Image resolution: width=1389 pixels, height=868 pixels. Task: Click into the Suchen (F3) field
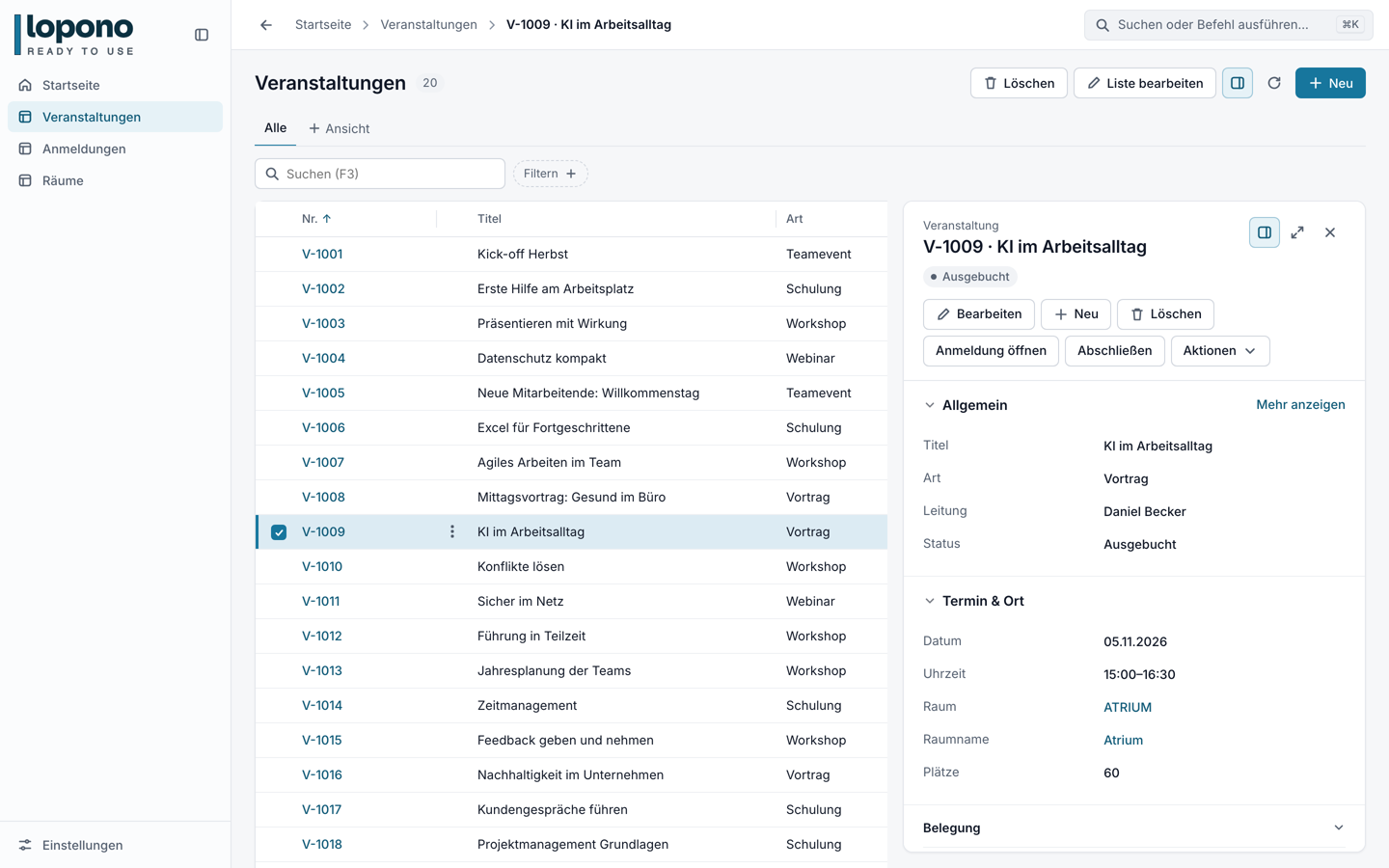tap(380, 174)
